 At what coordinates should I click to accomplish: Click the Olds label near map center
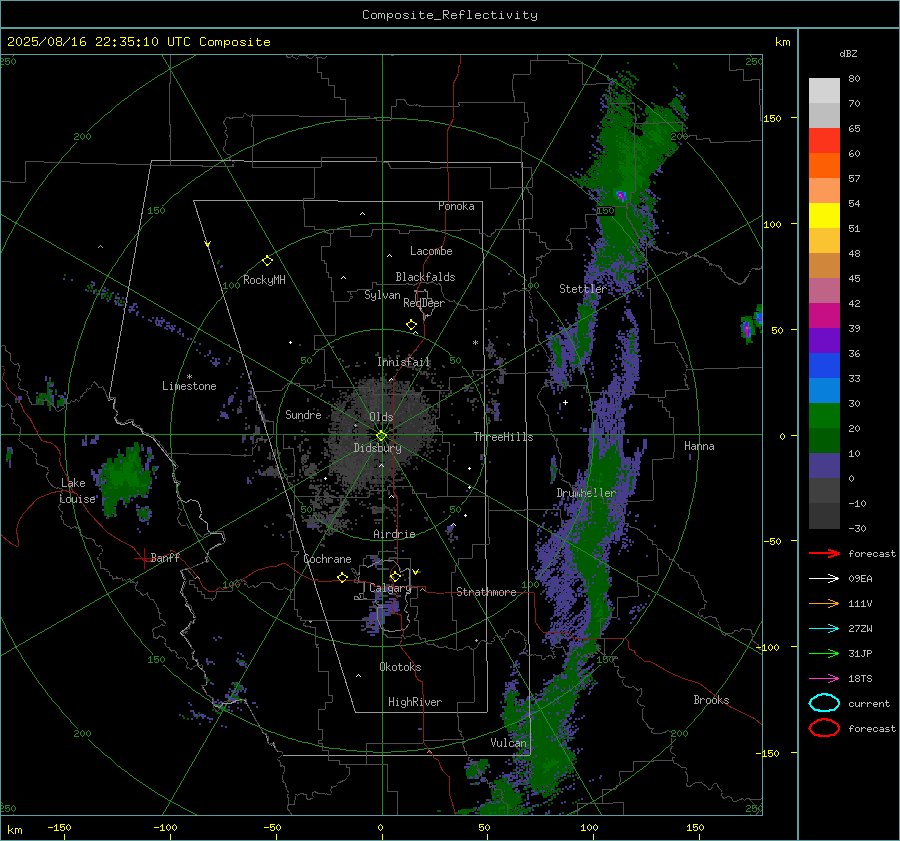pos(381,417)
